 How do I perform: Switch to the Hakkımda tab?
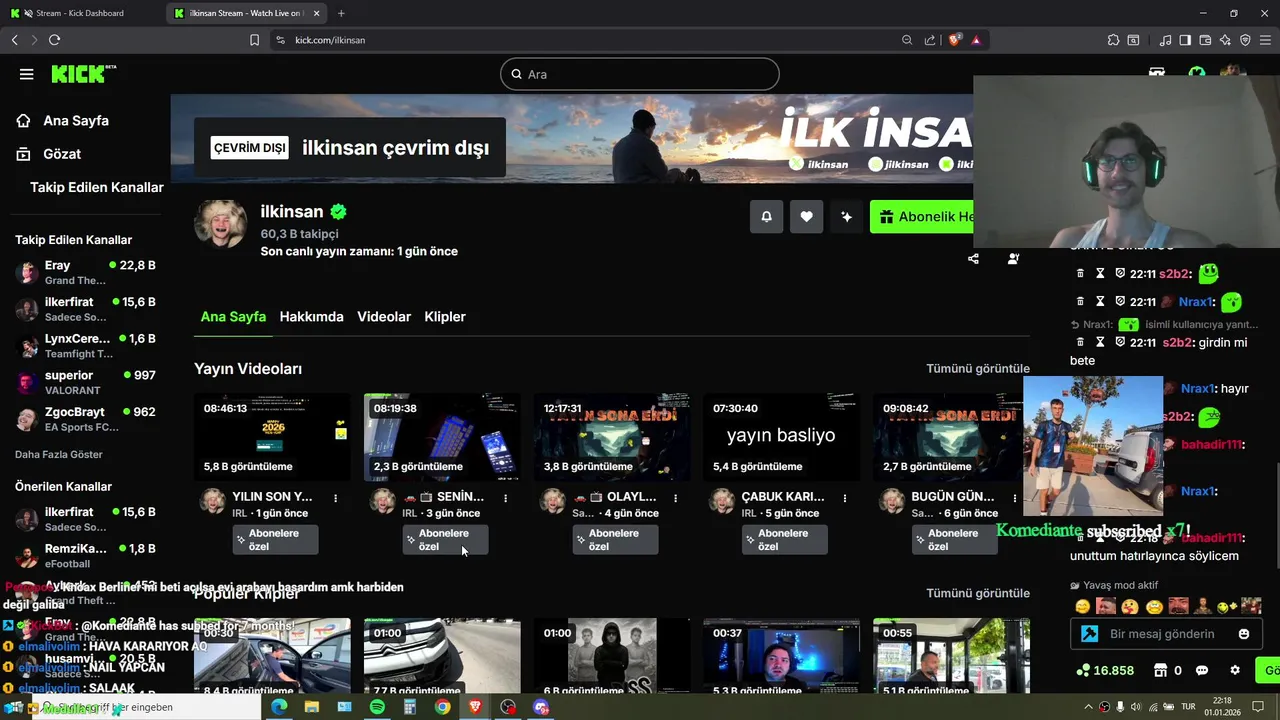coord(311,316)
